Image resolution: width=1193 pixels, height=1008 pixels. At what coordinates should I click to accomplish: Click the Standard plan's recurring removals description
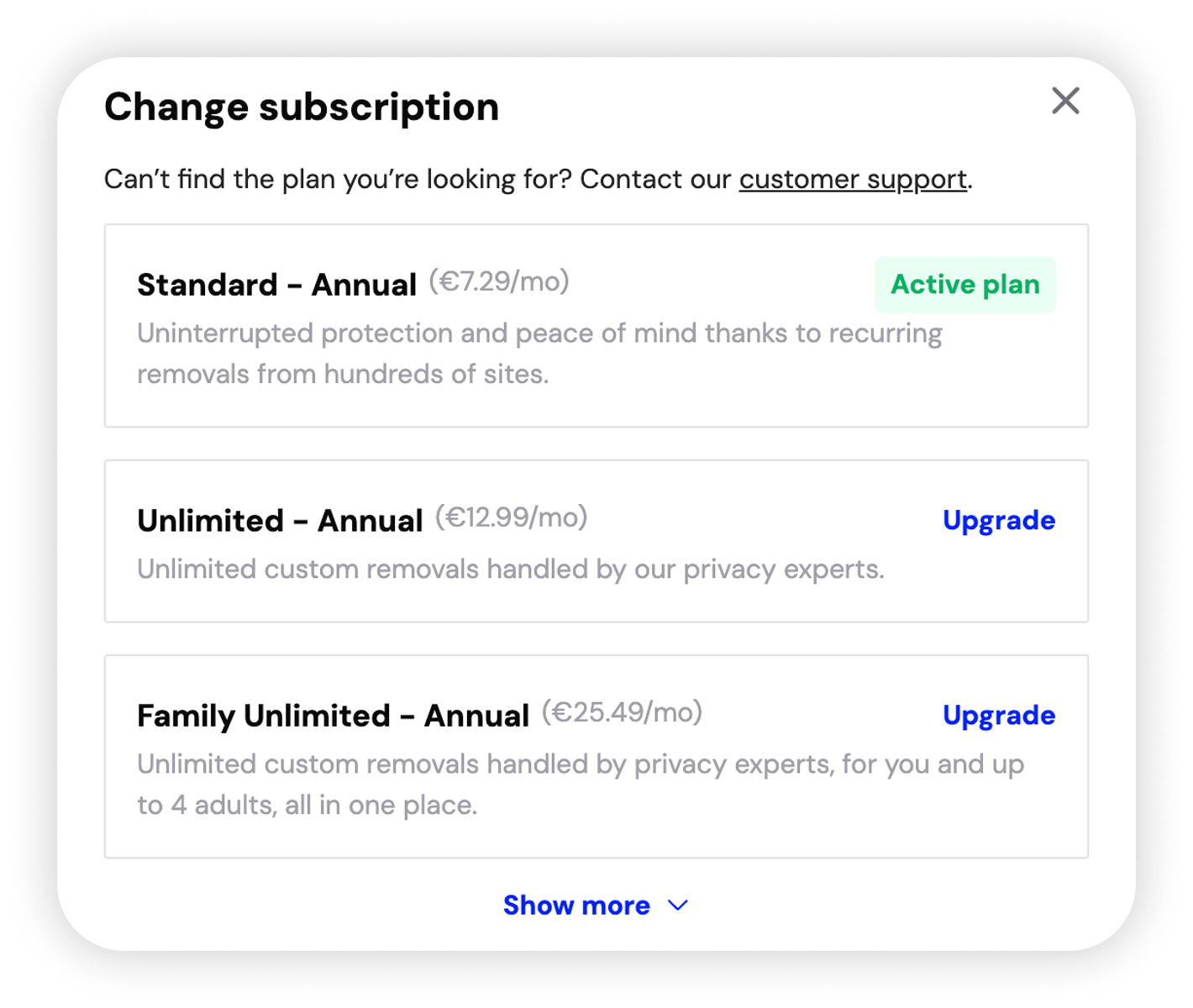click(538, 354)
